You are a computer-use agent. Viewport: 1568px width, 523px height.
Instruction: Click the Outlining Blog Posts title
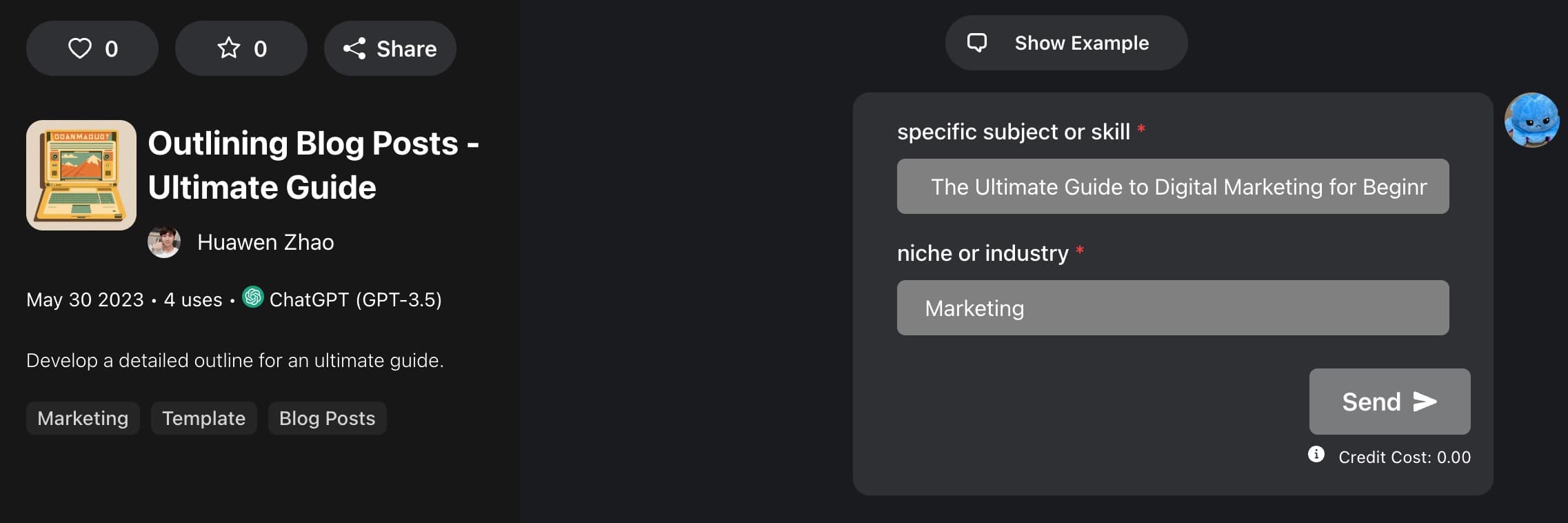[314, 165]
